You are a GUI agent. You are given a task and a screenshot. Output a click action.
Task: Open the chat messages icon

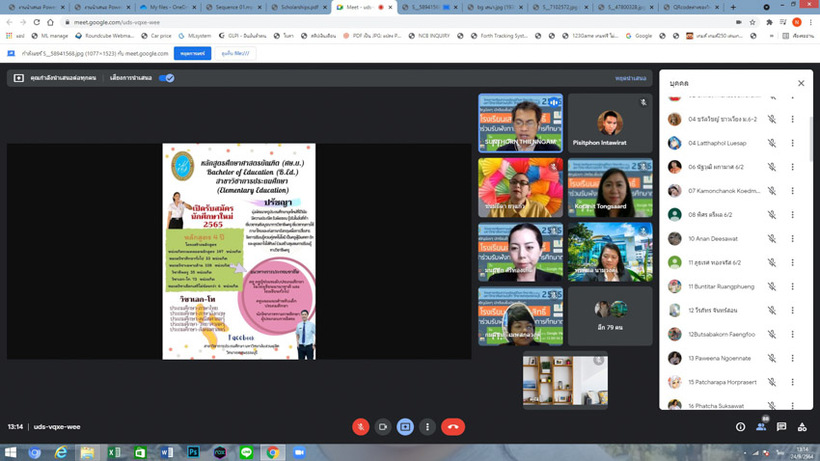(x=781, y=427)
